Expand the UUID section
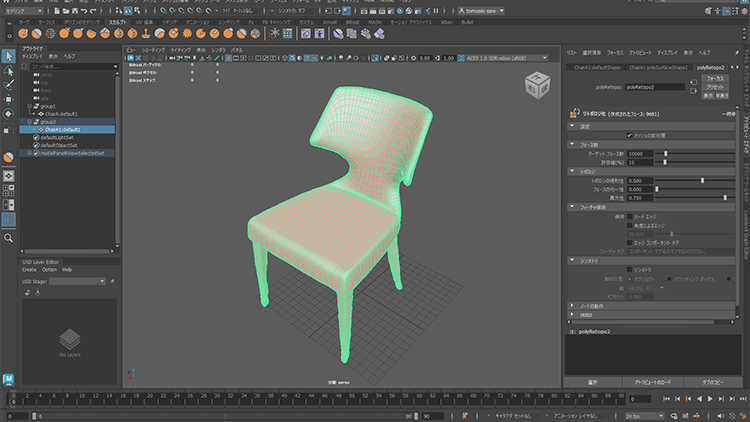 pyautogui.click(x=572, y=315)
